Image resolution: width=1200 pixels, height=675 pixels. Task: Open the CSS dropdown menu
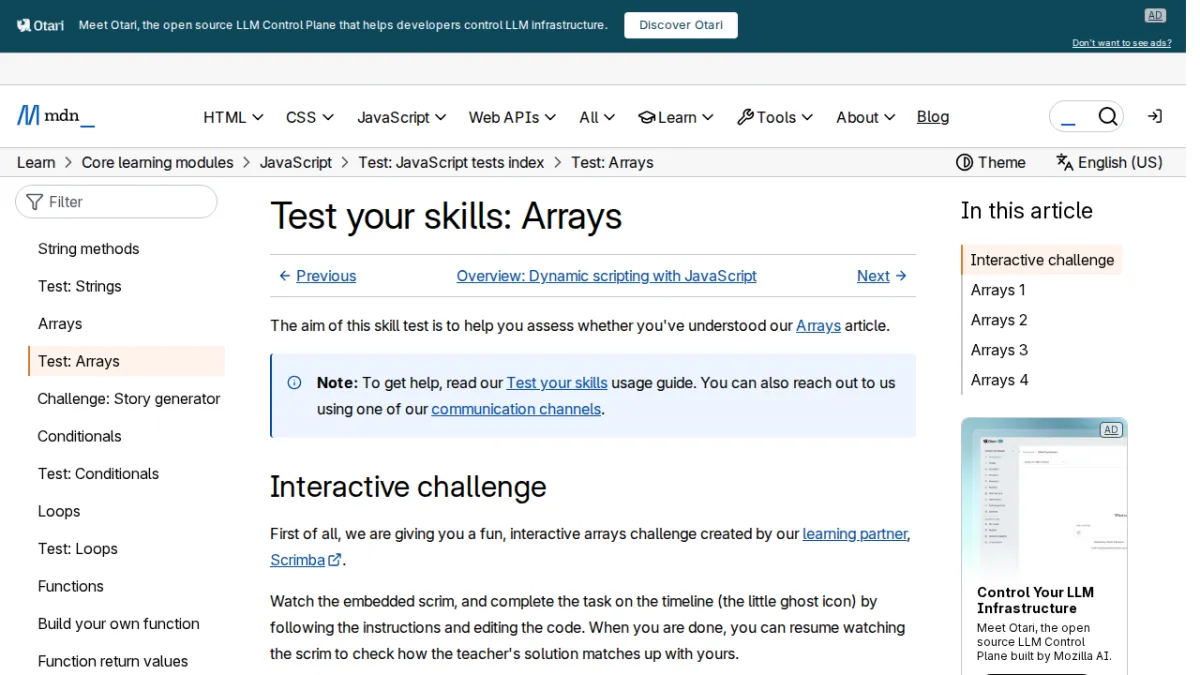(310, 117)
